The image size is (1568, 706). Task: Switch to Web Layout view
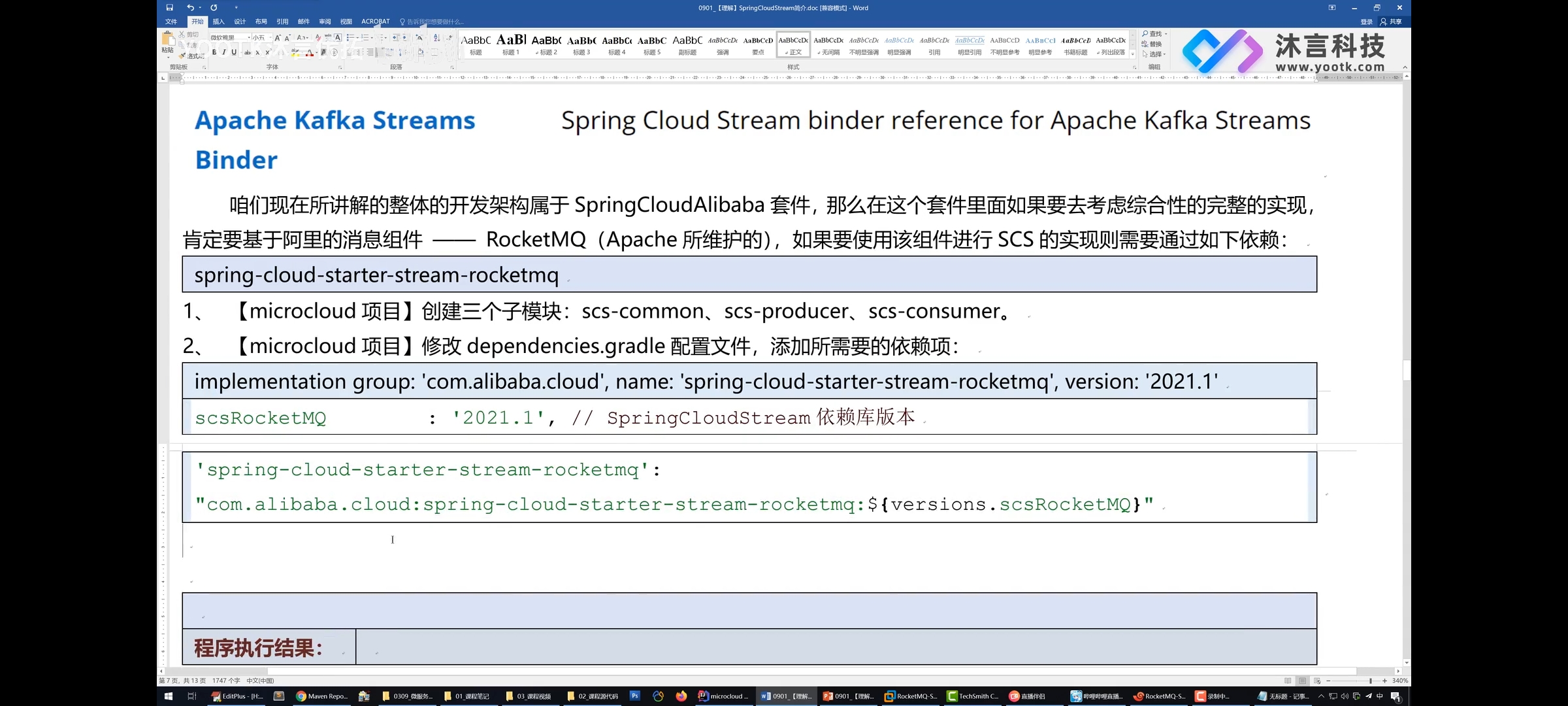tap(1317, 681)
